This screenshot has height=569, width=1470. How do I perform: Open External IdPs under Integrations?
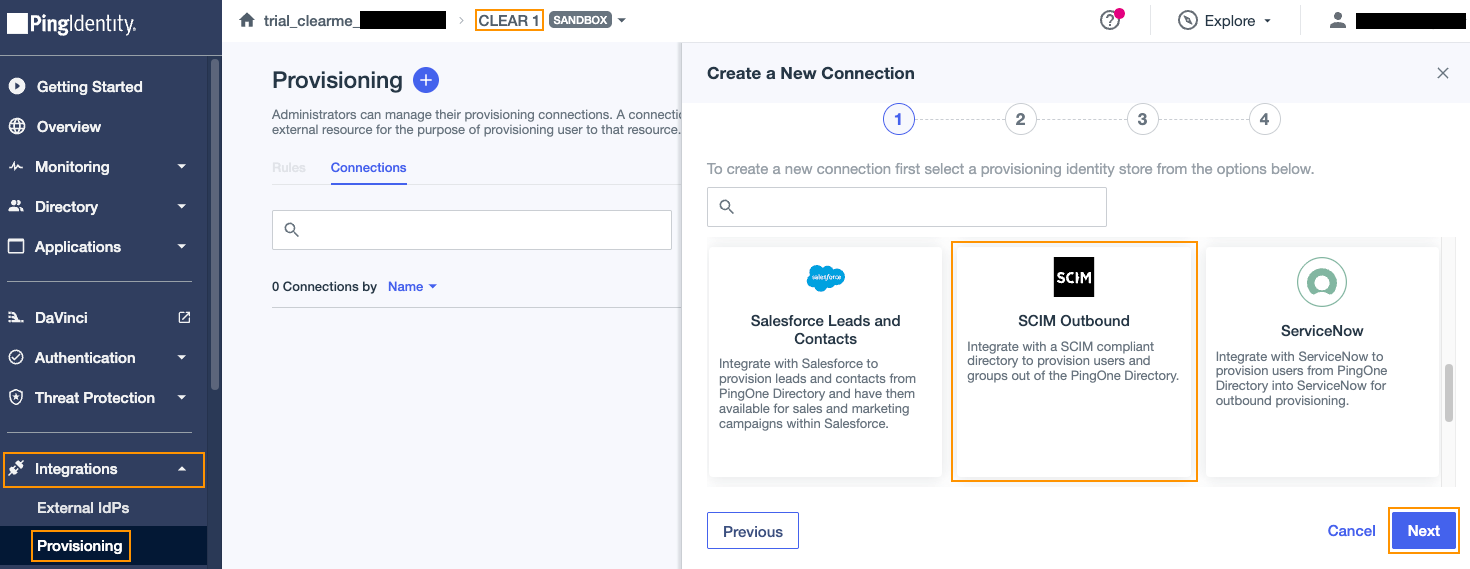[83, 508]
